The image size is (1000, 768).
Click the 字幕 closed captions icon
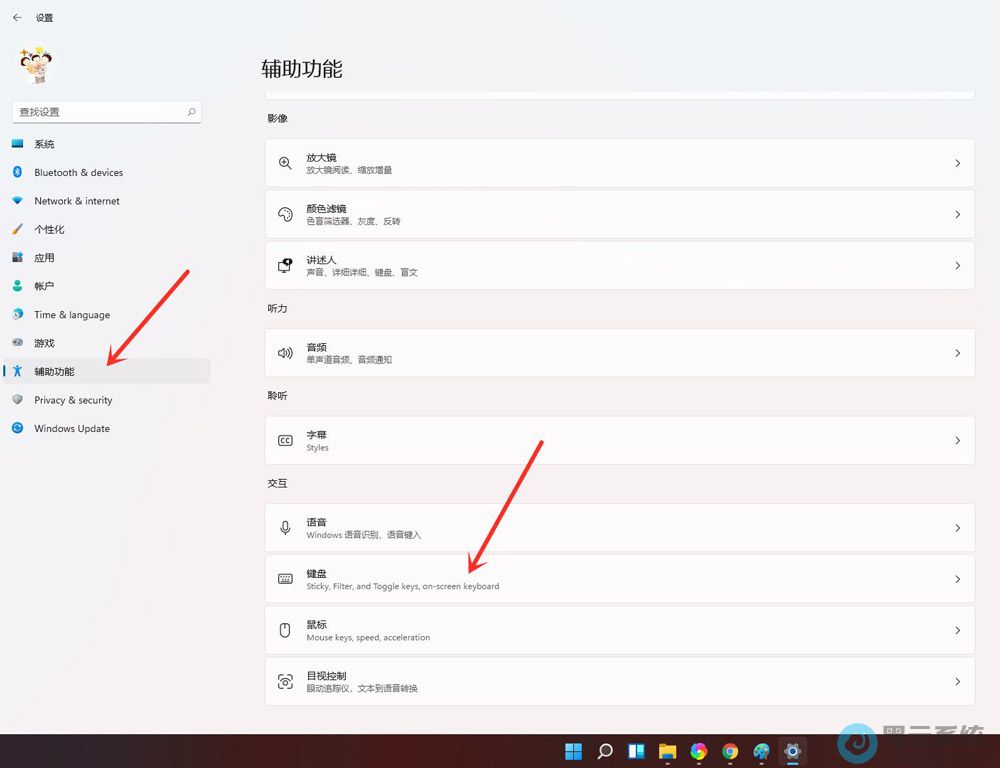coord(285,441)
